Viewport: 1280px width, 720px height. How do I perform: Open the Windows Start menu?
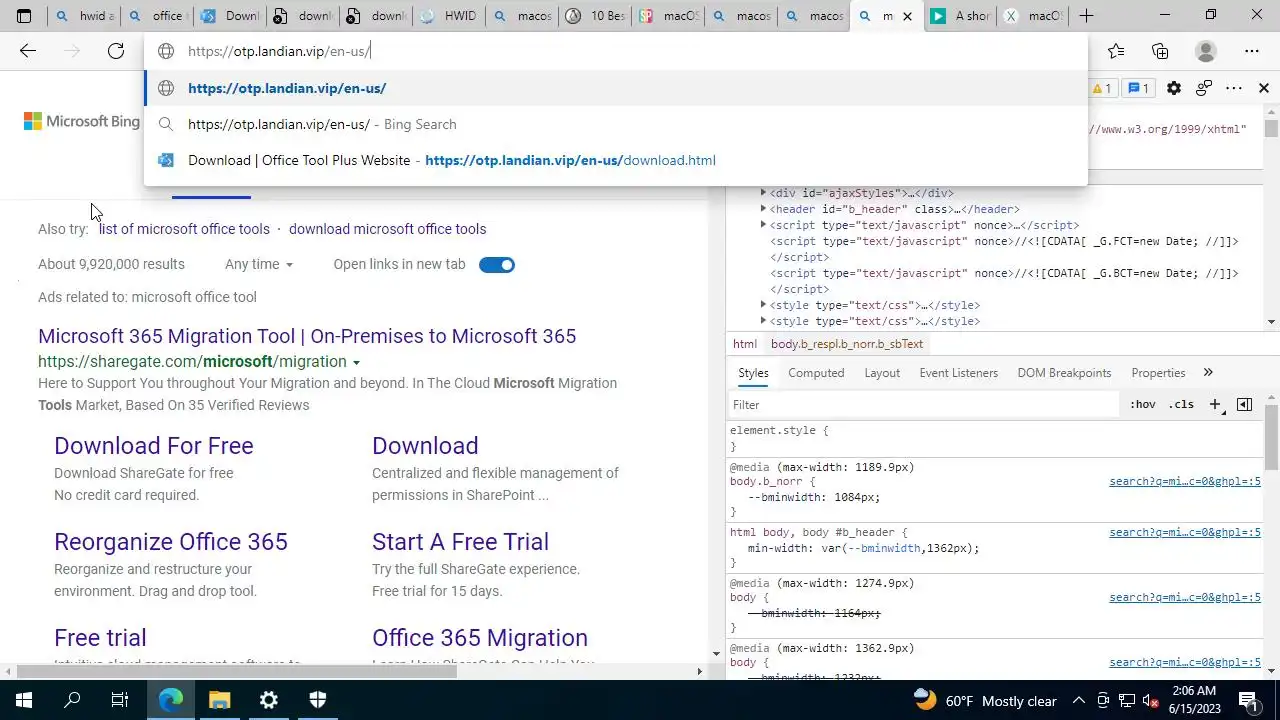tap(24, 700)
